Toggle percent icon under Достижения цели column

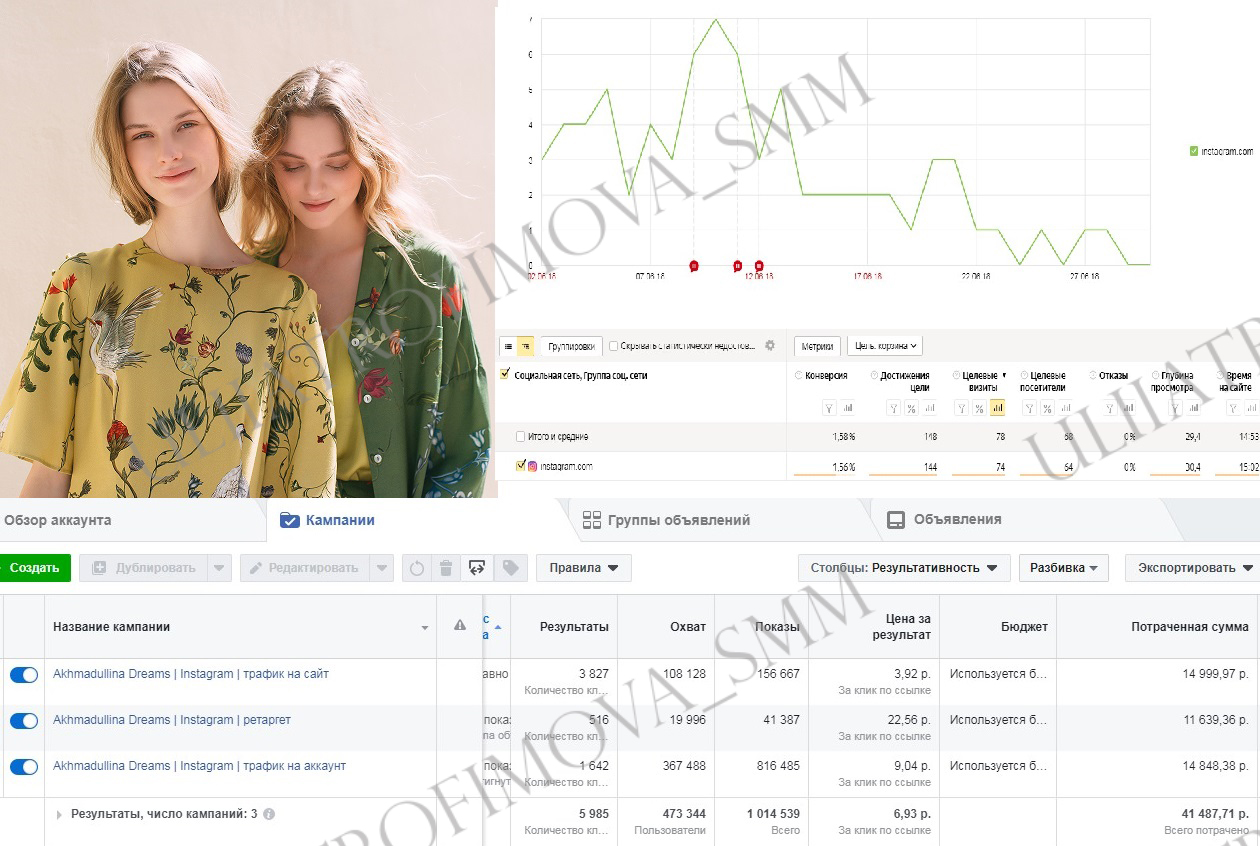point(911,408)
